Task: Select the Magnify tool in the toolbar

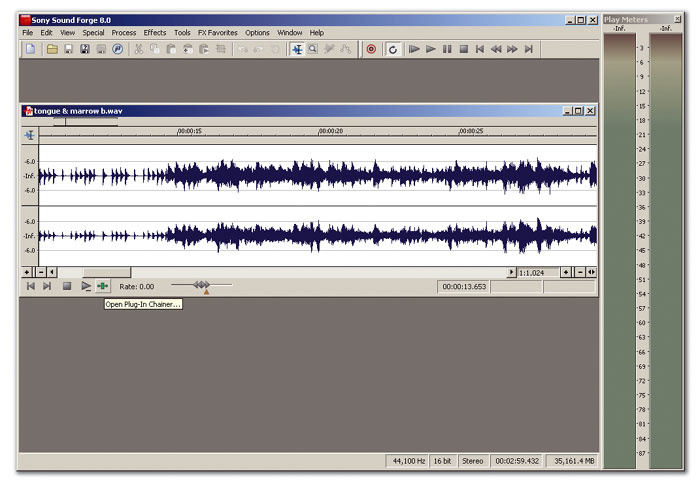Action: coord(313,49)
